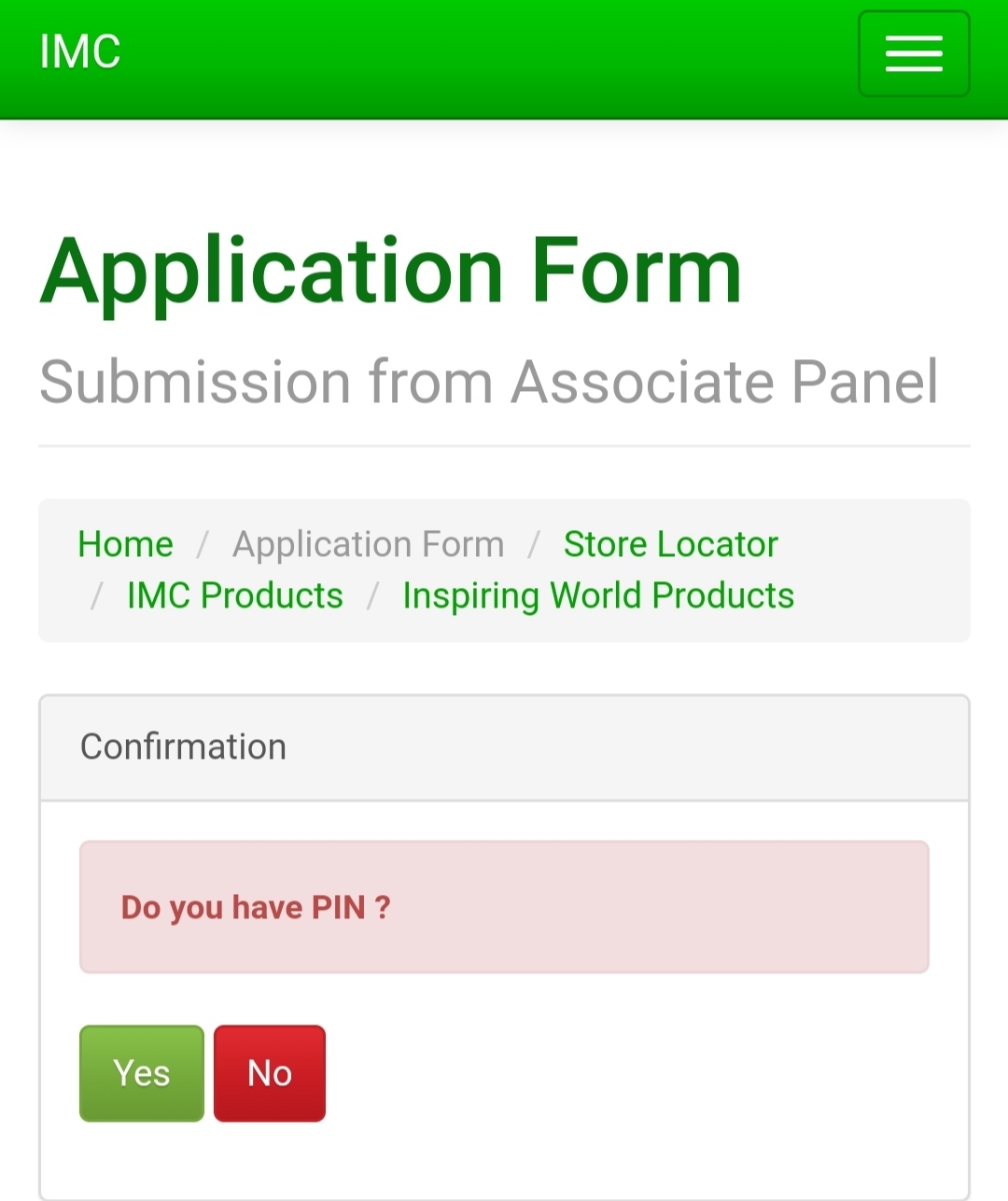Click empty area of green navigation bar
This screenshot has height=1201, width=1008.
pos(485,56)
